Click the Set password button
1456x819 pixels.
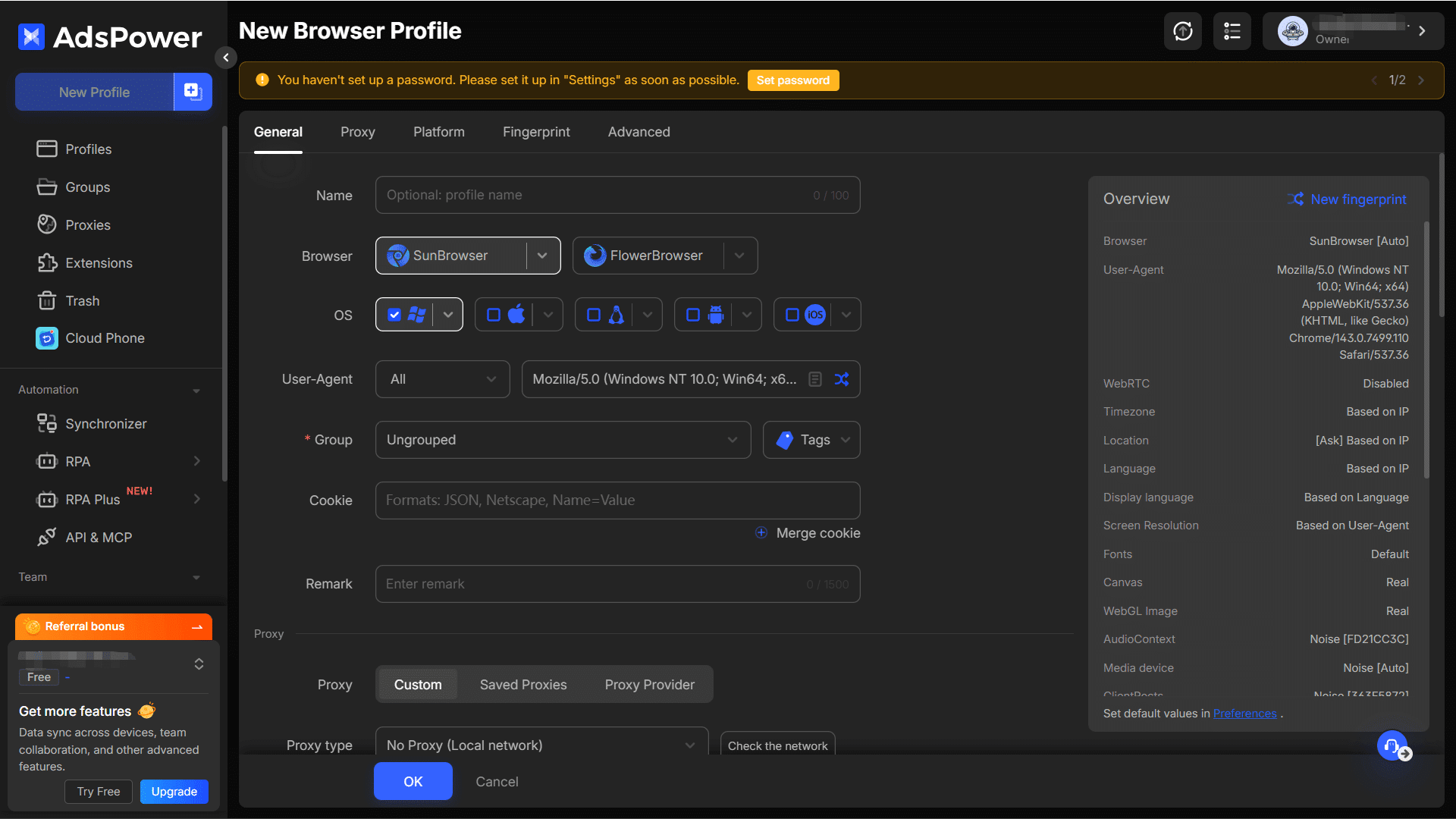click(793, 80)
